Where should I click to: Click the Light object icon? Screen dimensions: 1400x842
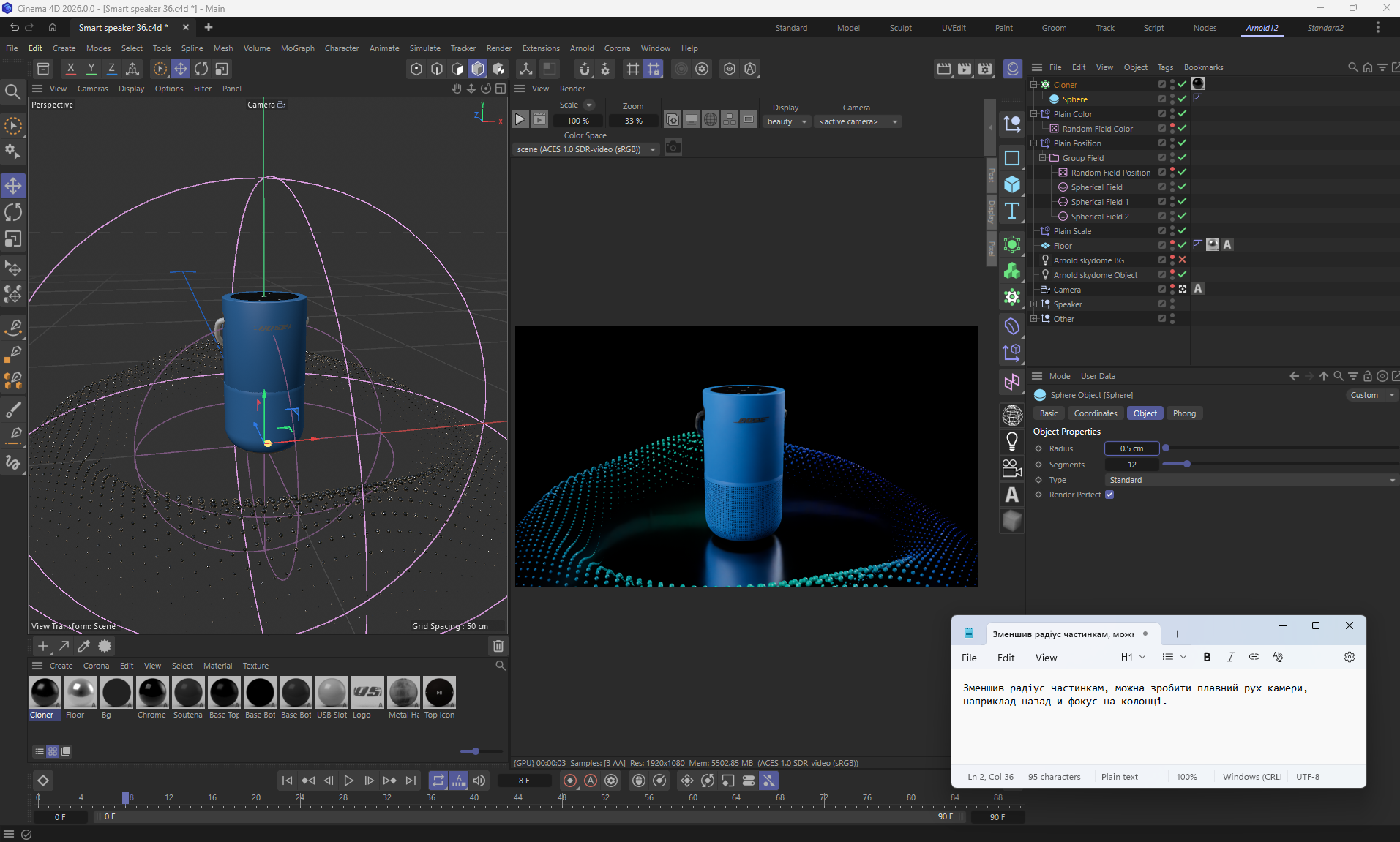1012,441
